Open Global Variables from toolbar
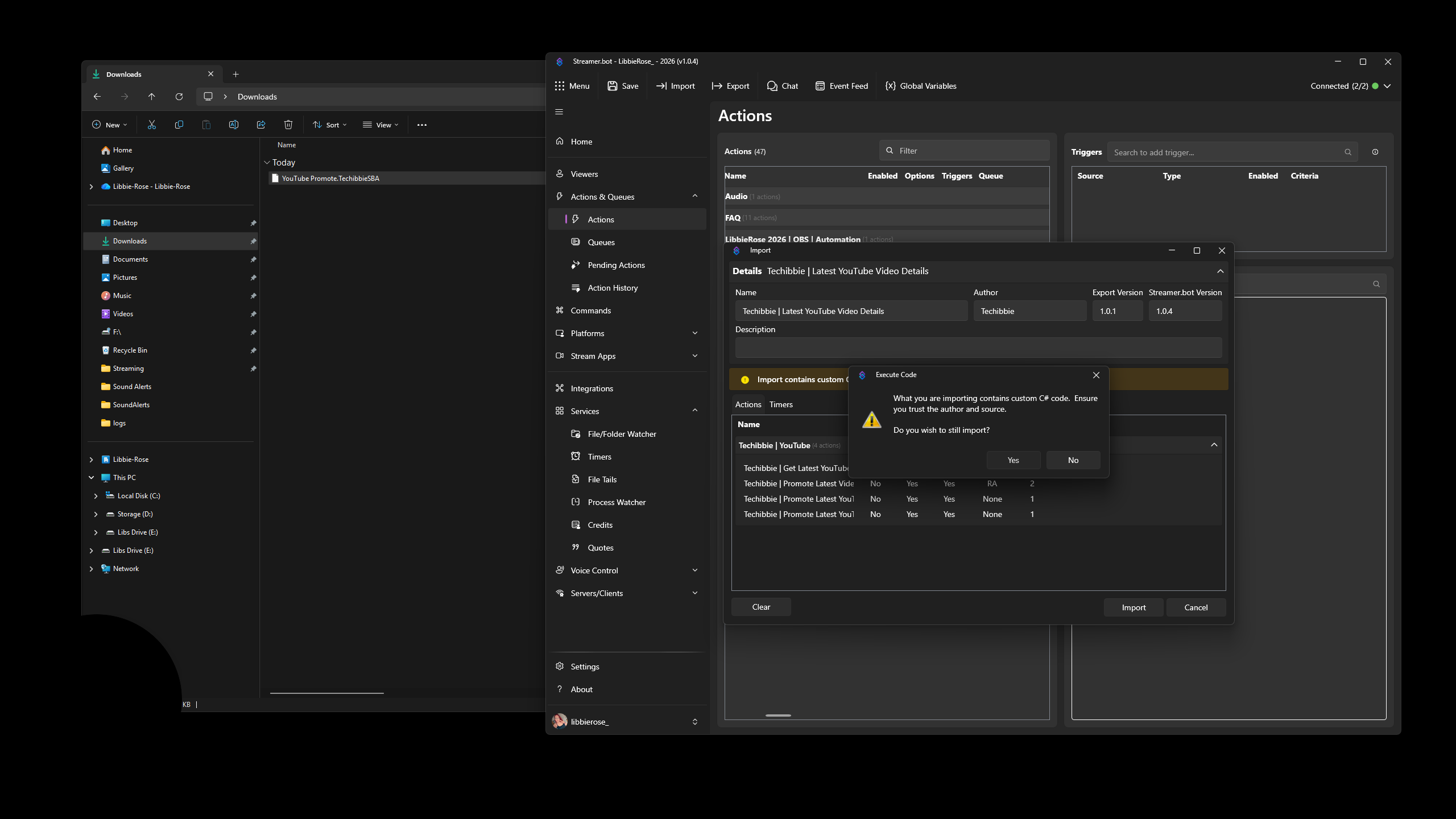Viewport: 1456px width, 819px height. point(921,86)
